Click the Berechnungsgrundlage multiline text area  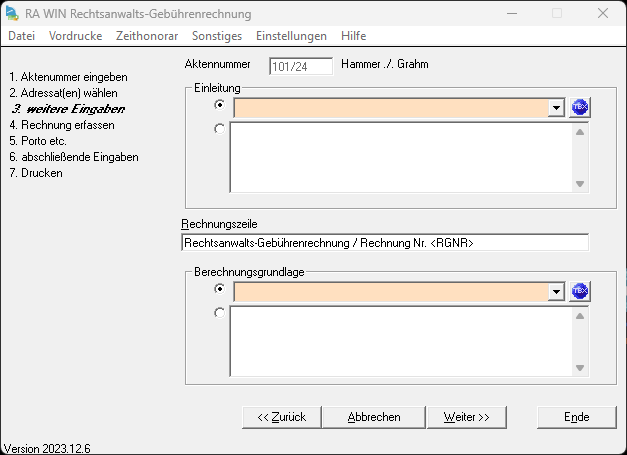401,341
